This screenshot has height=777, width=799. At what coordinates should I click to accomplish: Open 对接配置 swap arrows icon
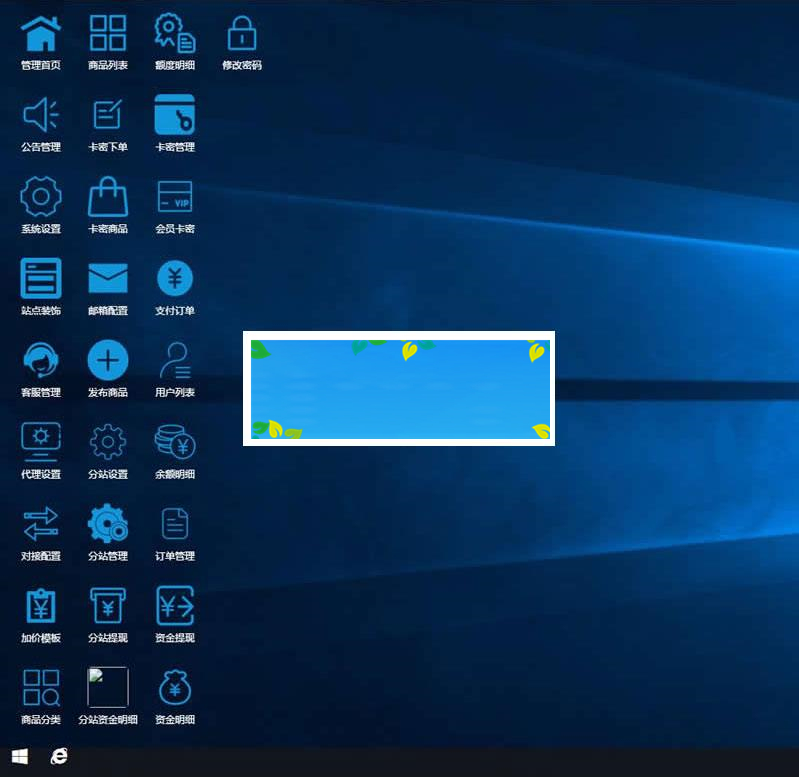point(41,523)
